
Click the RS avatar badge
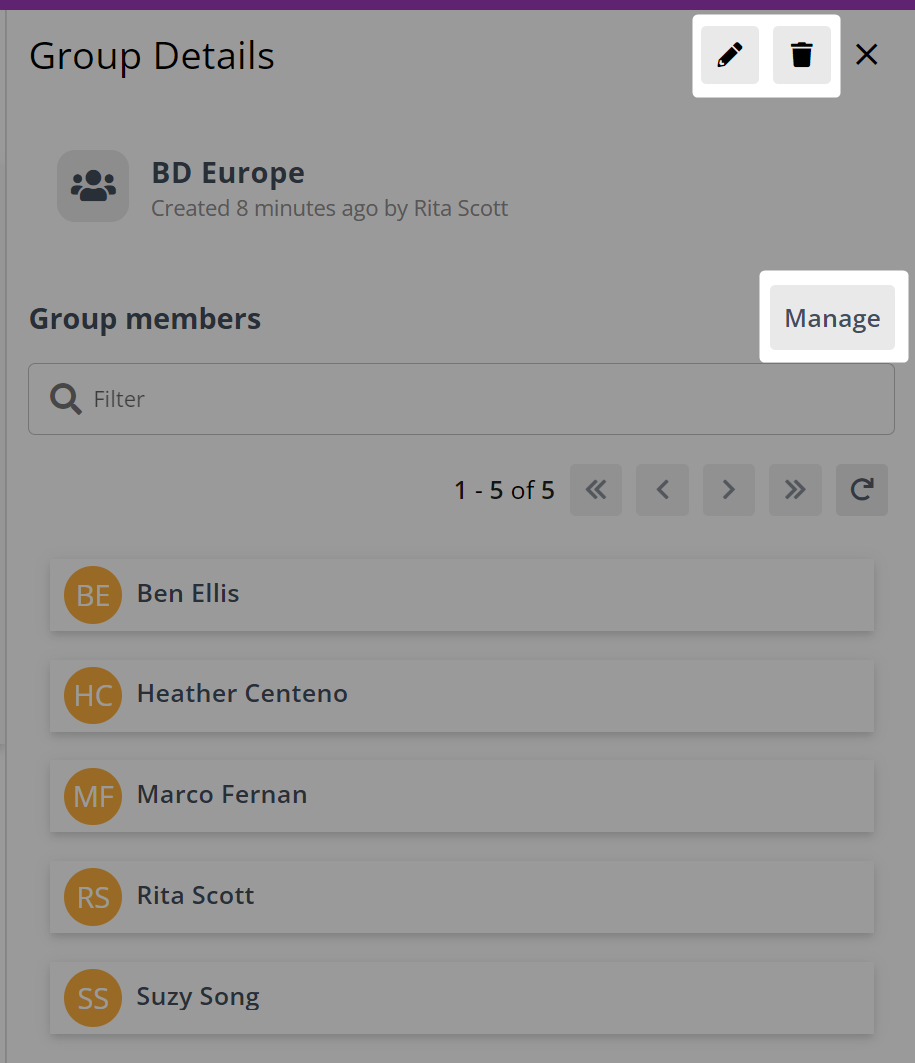pyautogui.click(x=93, y=896)
